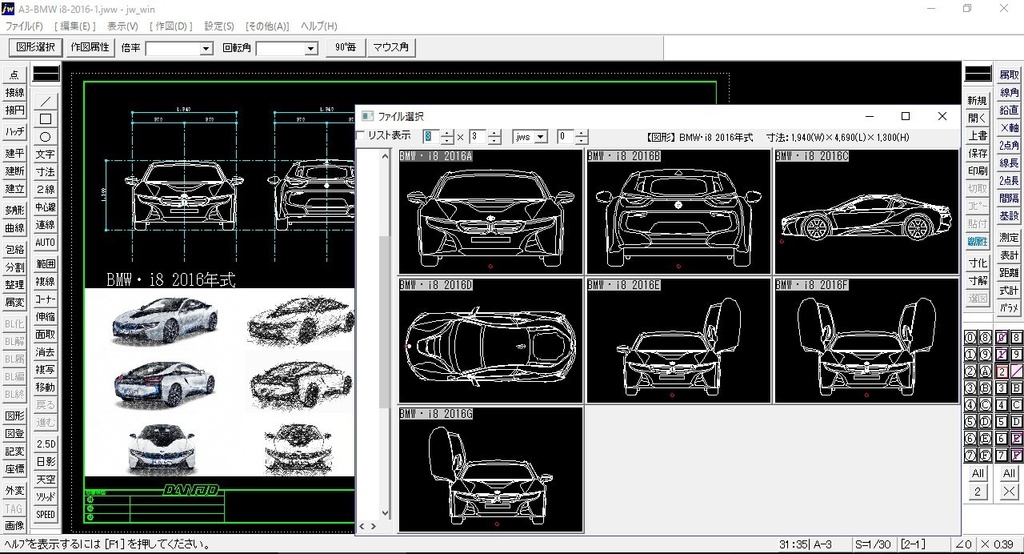Open the 回転角 rotation angle dropdown
Viewport: 1024px width, 554px height.
pos(311,48)
